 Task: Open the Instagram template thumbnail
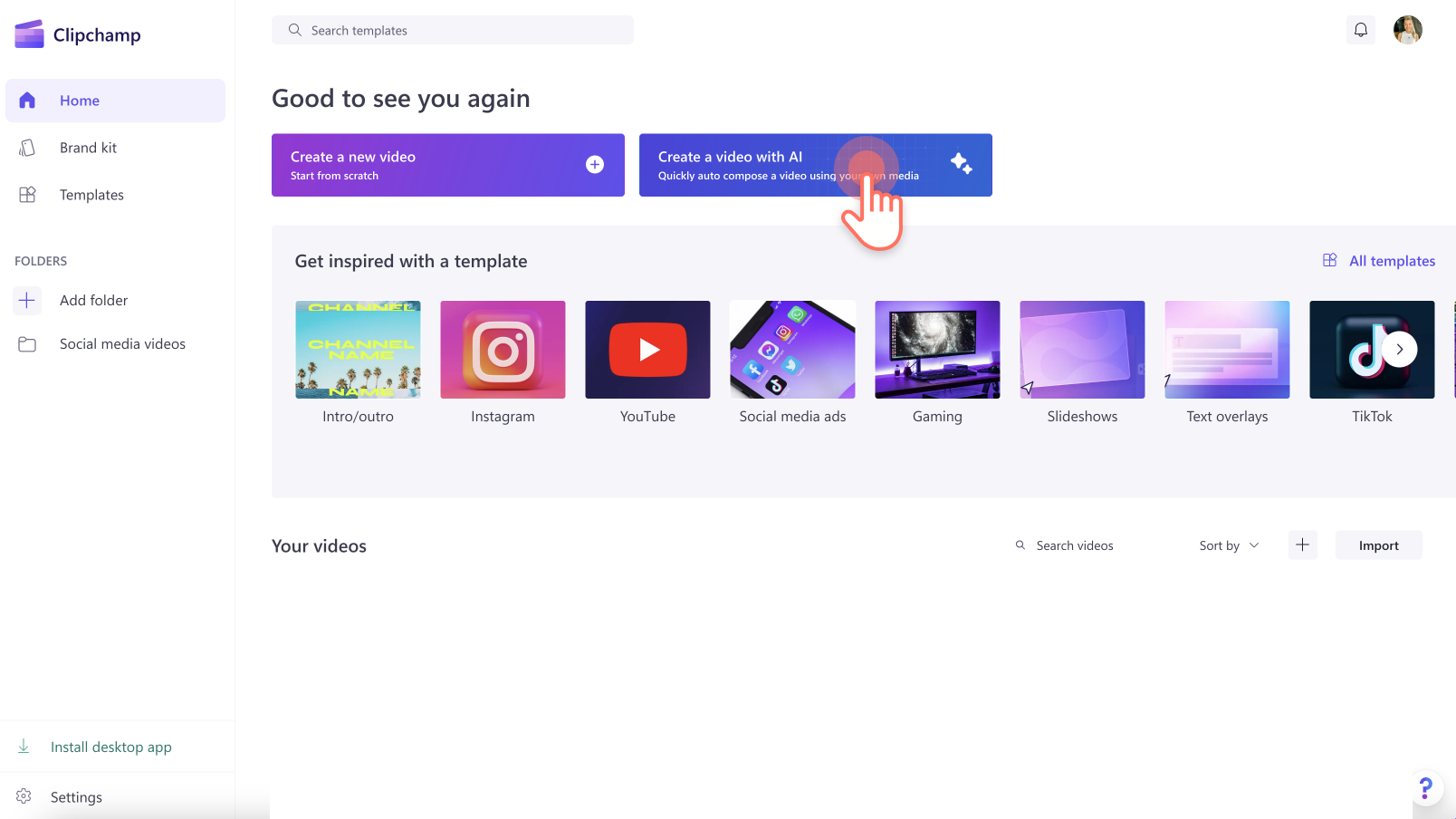pos(503,350)
